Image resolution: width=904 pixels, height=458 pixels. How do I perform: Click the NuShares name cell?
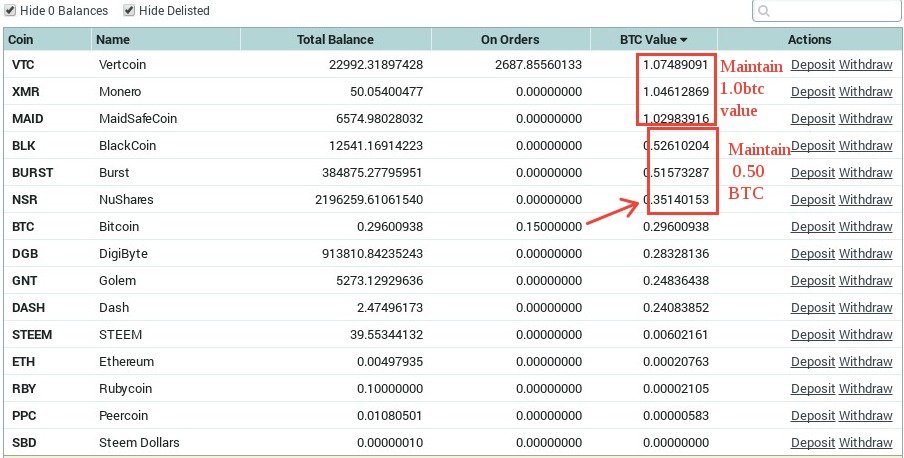(126, 200)
